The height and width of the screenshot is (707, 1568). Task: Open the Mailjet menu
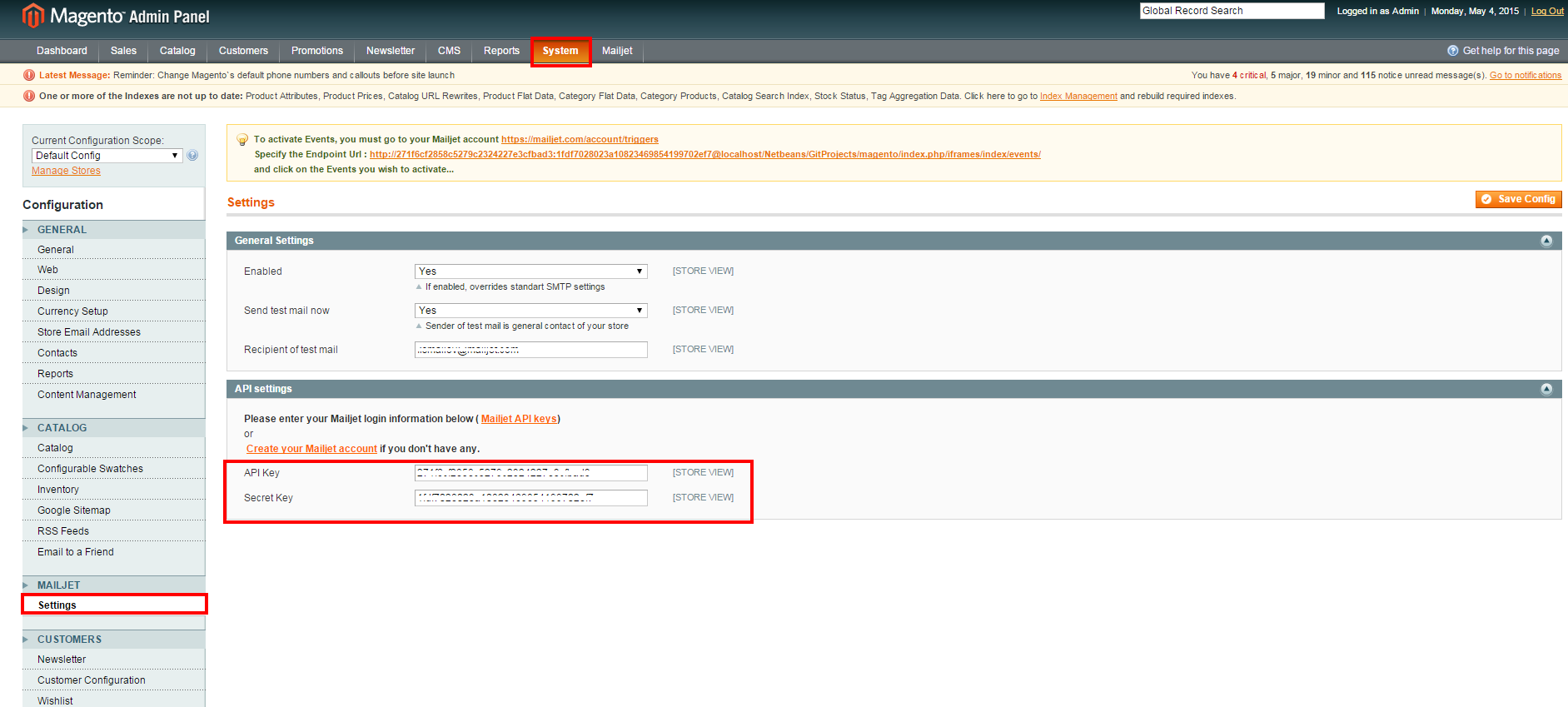coord(617,51)
